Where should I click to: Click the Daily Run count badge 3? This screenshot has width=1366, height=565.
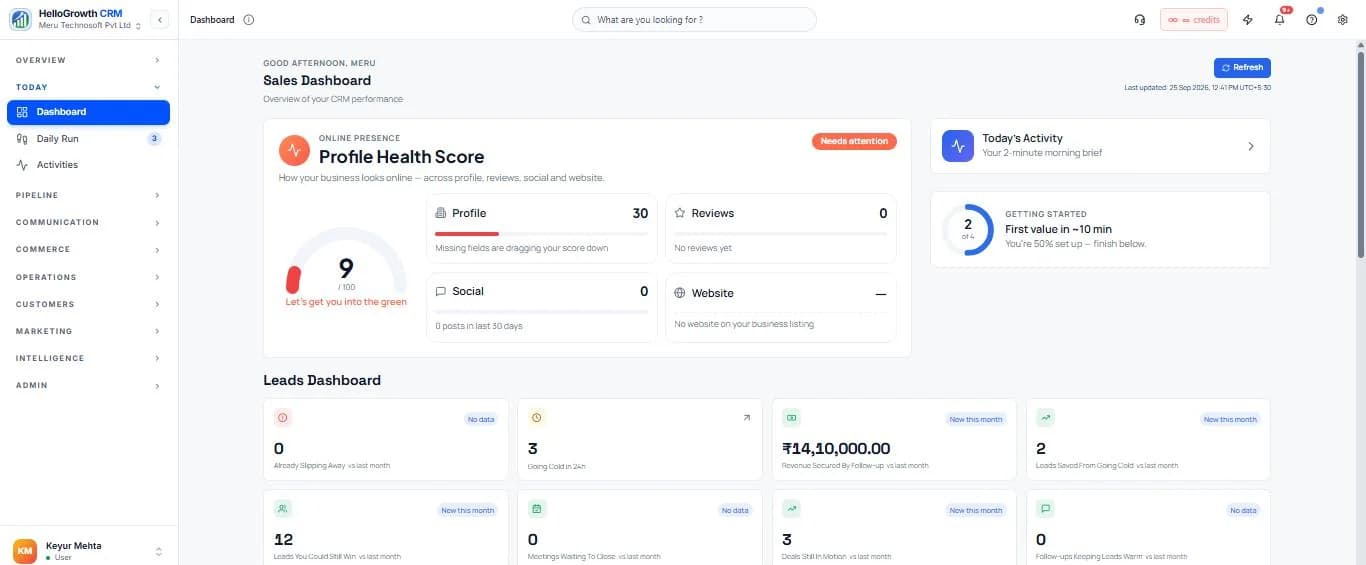tap(154, 139)
